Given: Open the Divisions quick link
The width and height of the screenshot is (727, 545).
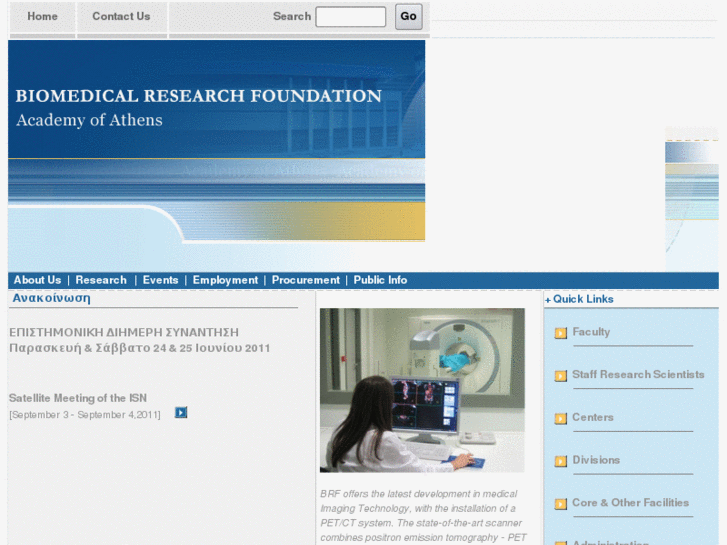Looking at the screenshot, I should point(596,460).
